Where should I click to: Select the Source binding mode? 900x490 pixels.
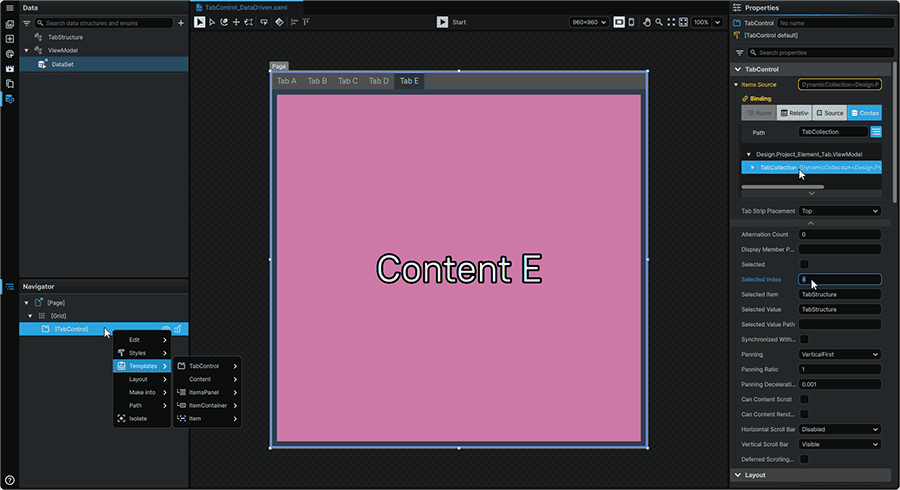point(830,113)
